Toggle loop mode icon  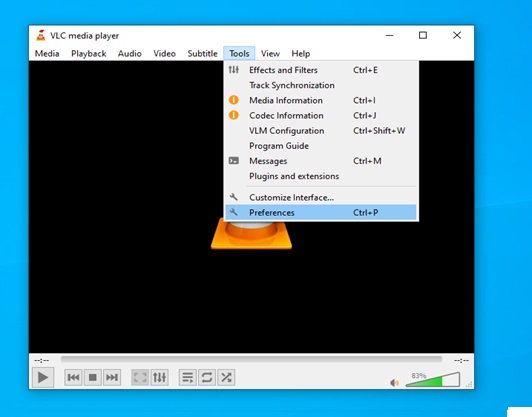(x=207, y=377)
